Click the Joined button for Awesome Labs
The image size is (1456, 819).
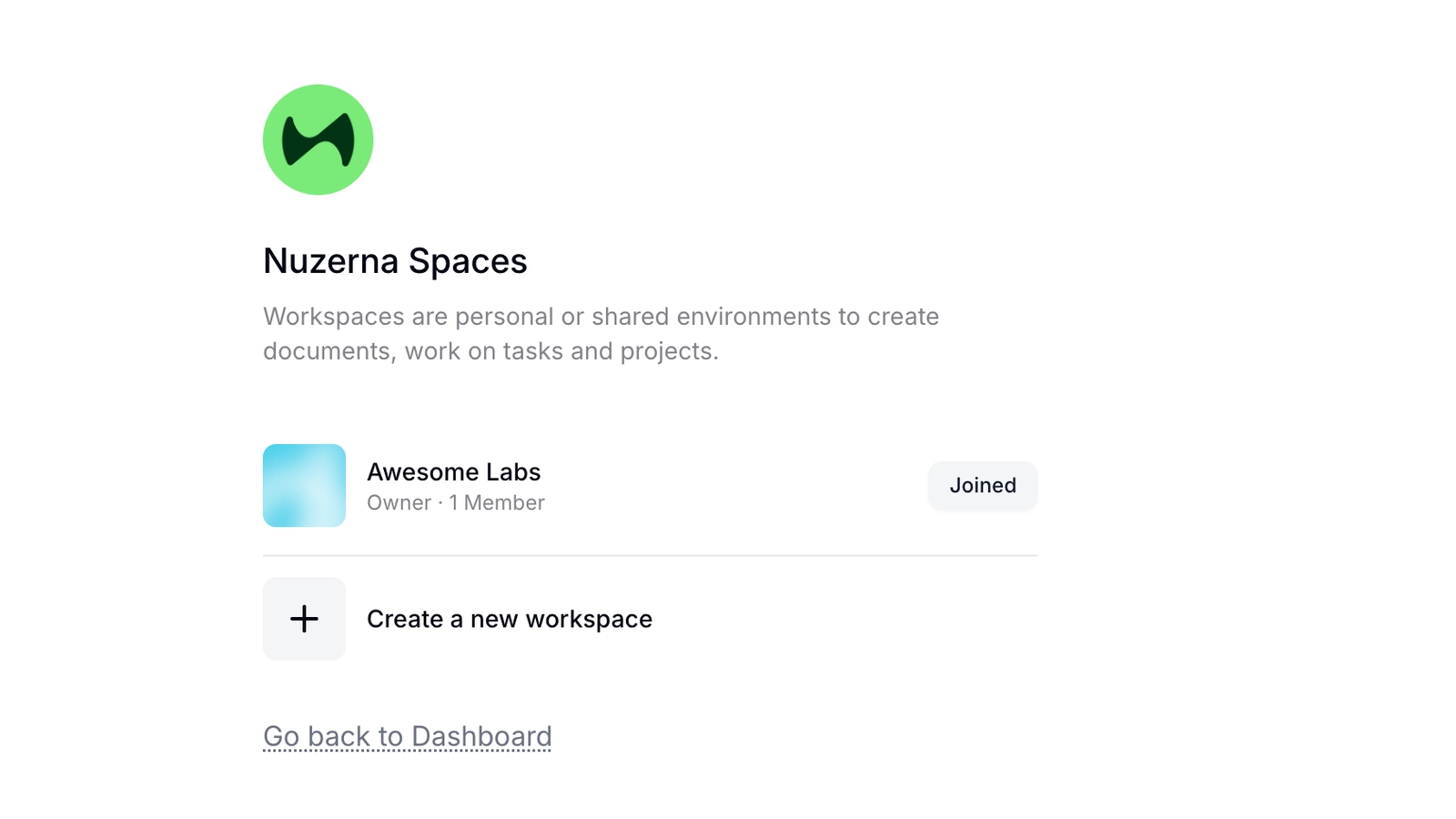pyautogui.click(x=983, y=485)
